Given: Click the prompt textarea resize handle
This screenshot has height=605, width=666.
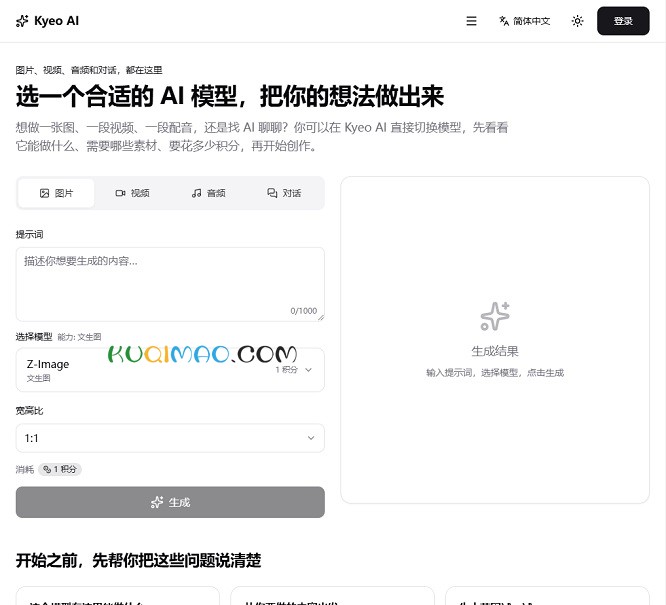Looking at the screenshot, I should coord(321,317).
